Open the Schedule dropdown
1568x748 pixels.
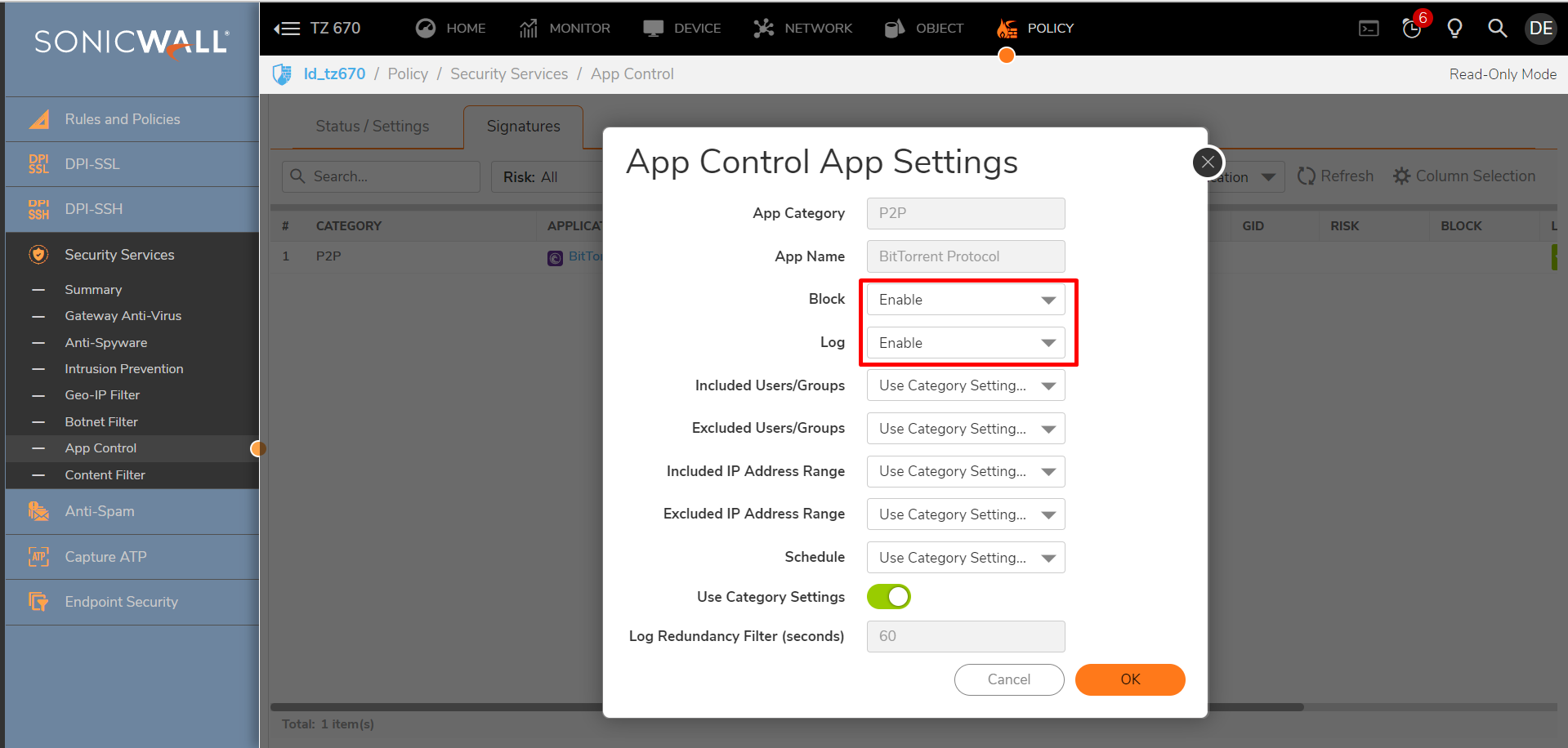pyautogui.click(x=966, y=558)
